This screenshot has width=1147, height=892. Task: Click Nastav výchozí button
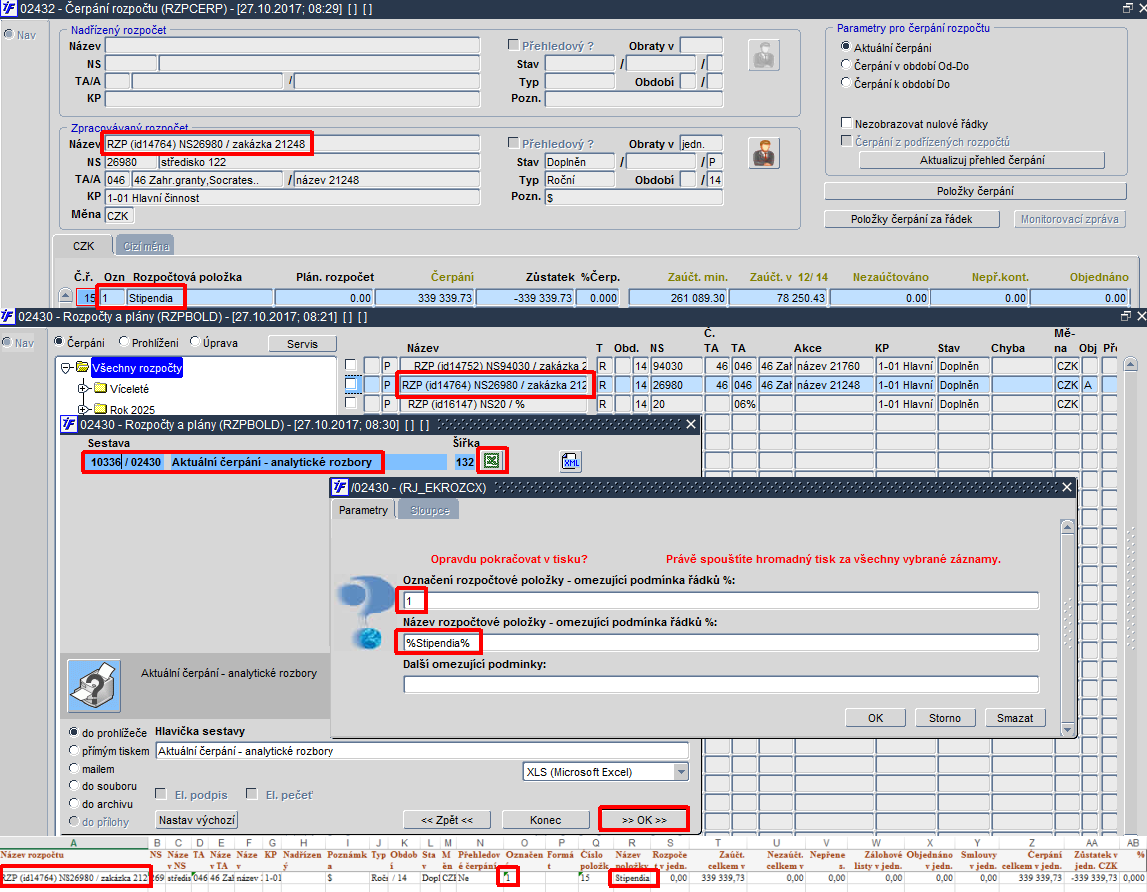click(x=197, y=820)
